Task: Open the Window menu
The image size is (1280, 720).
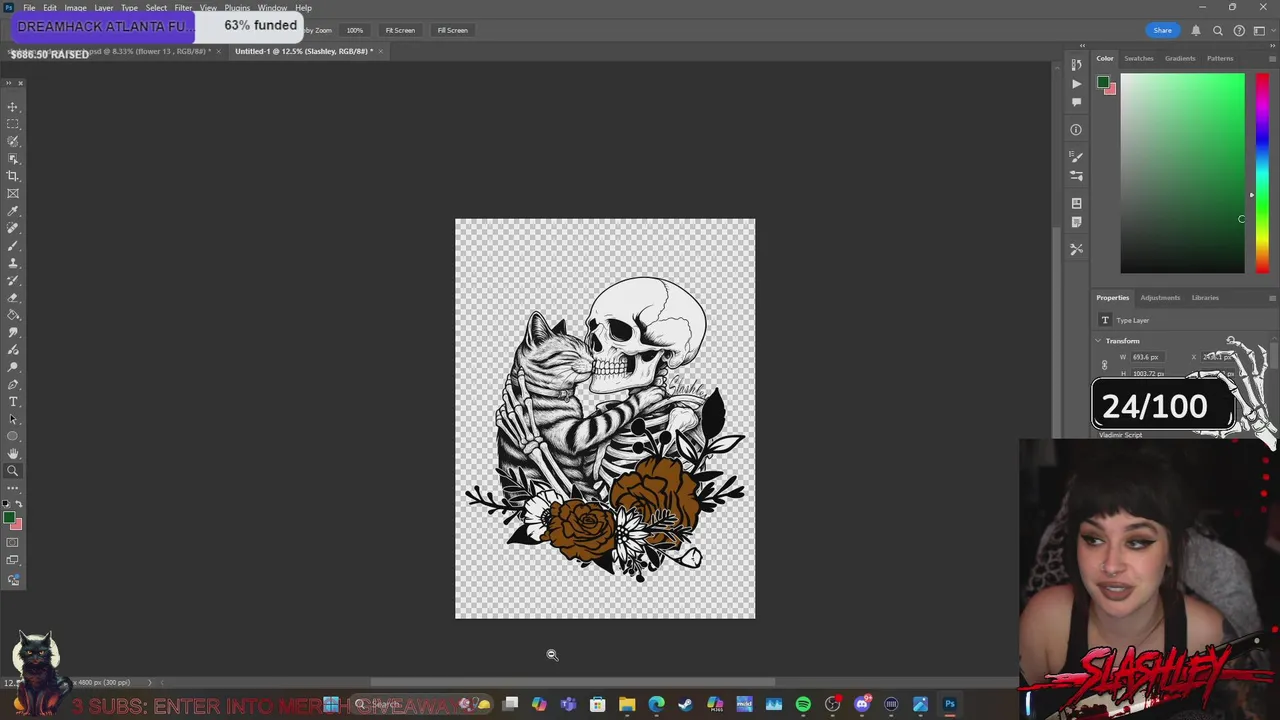Action: coord(272,8)
